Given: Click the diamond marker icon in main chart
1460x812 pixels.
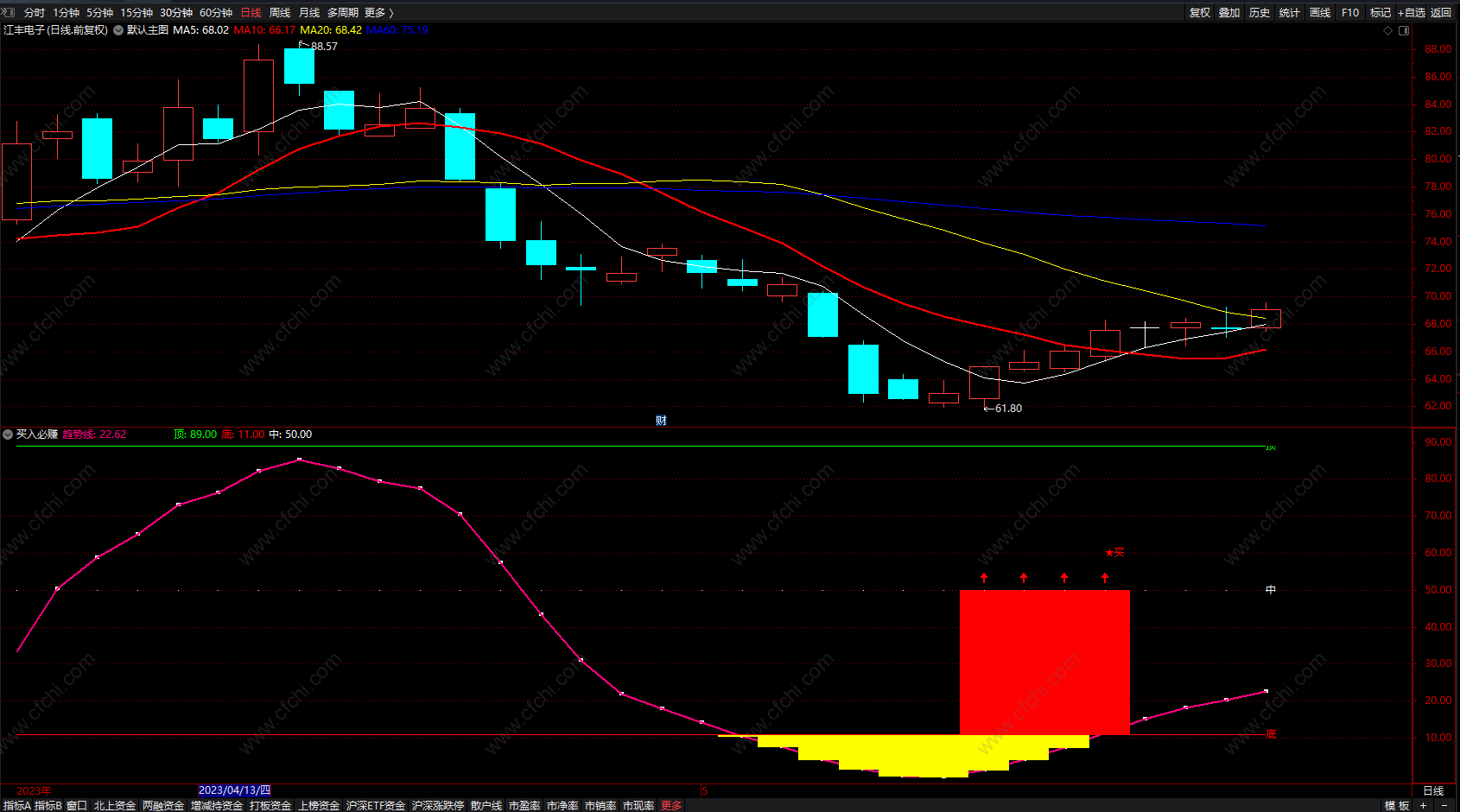Looking at the screenshot, I should click(1388, 30).
